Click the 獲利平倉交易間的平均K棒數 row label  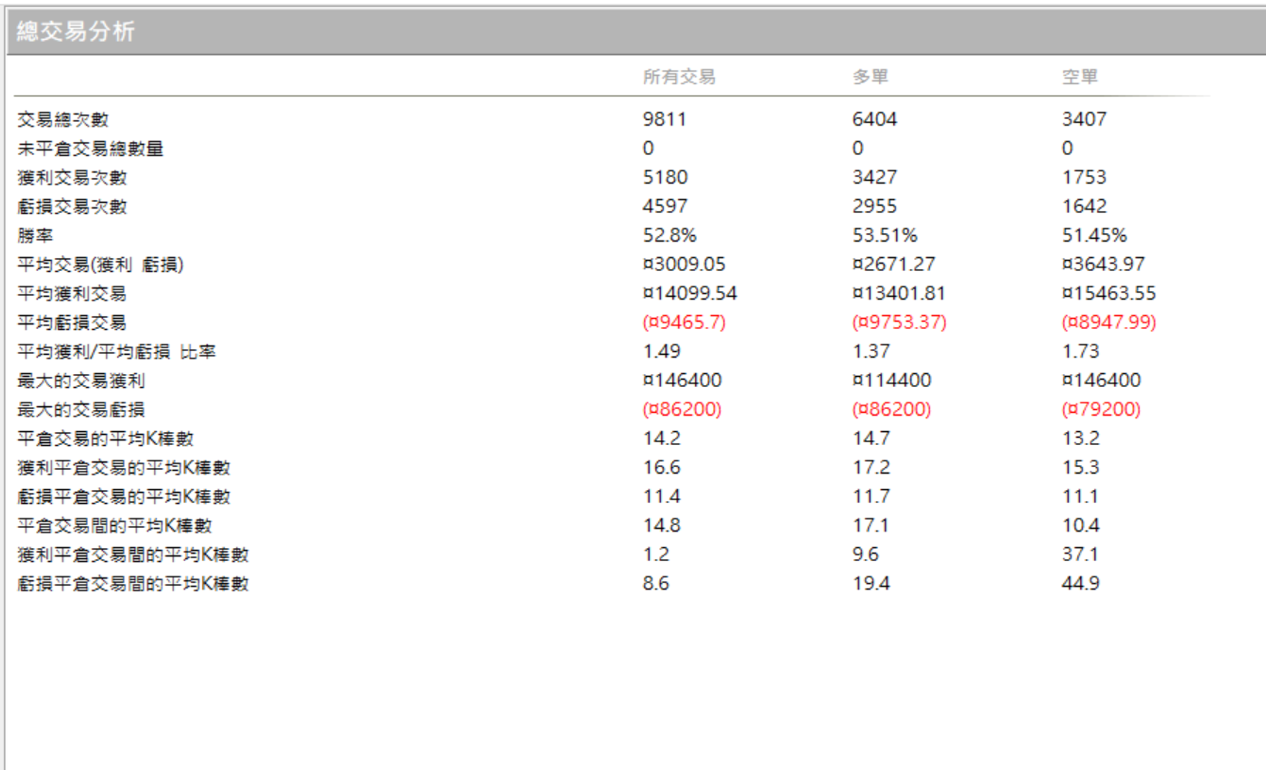coord(133,555)
